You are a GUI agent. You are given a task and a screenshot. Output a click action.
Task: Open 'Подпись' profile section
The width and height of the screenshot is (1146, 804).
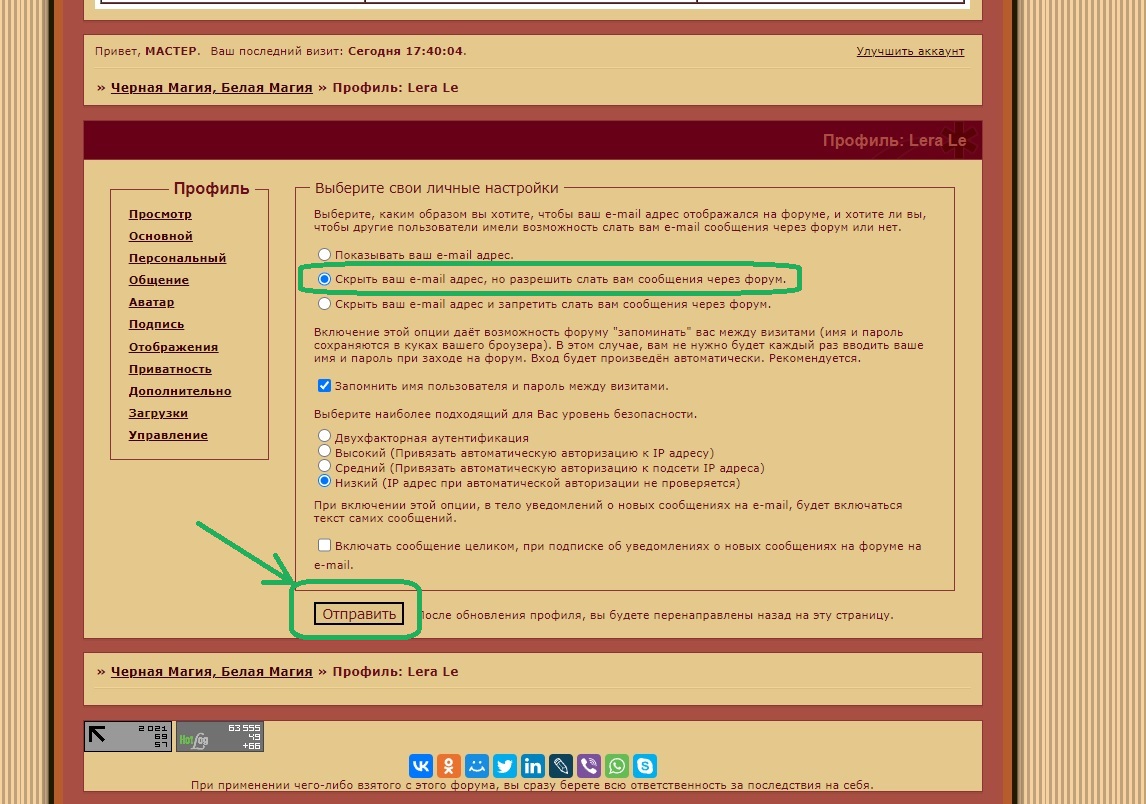coord(156,324)
